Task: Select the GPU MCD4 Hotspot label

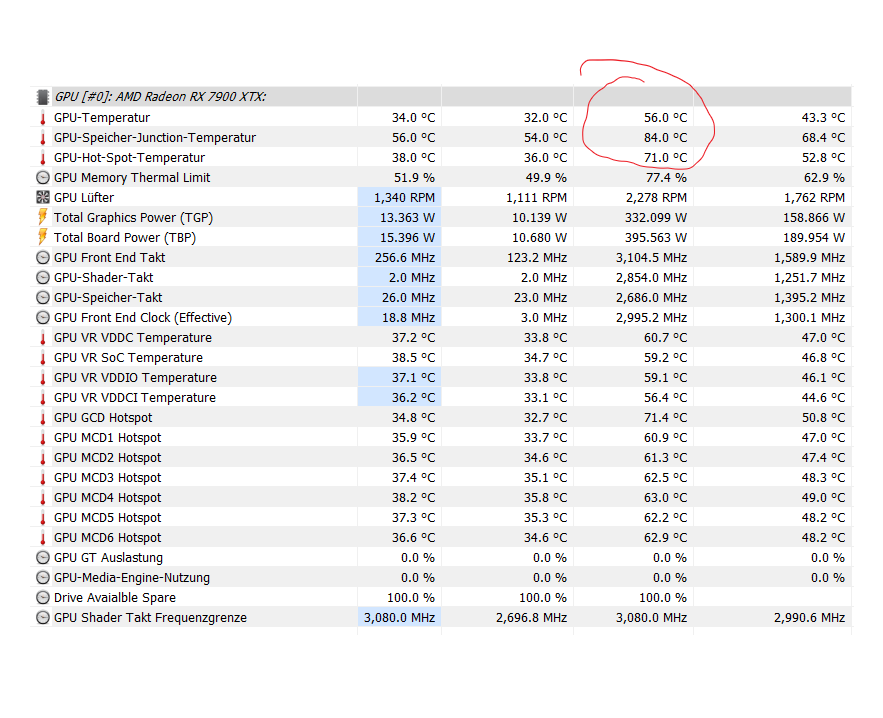Action: point(108,498)
